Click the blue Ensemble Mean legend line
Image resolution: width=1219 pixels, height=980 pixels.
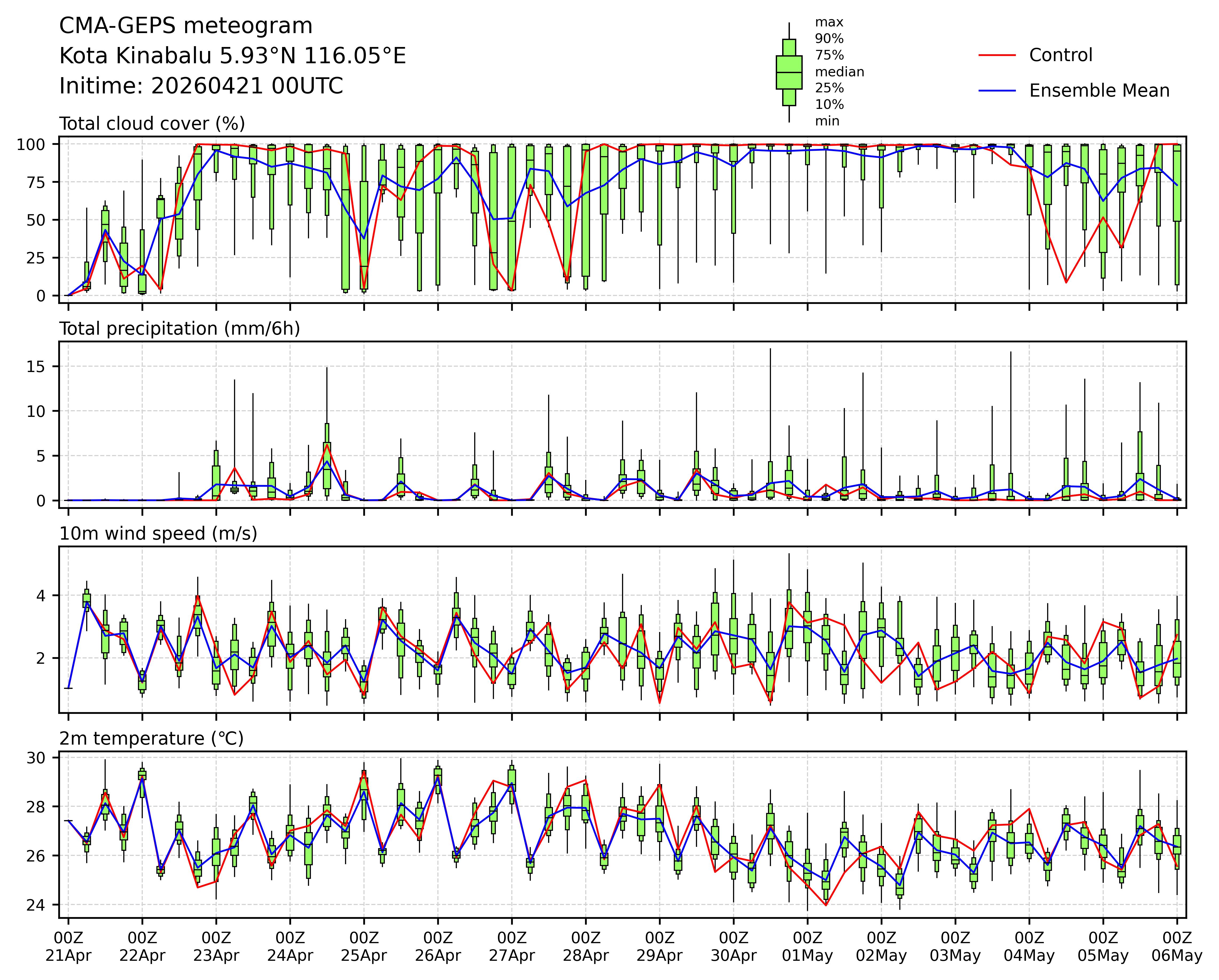[x=997, y=91]
